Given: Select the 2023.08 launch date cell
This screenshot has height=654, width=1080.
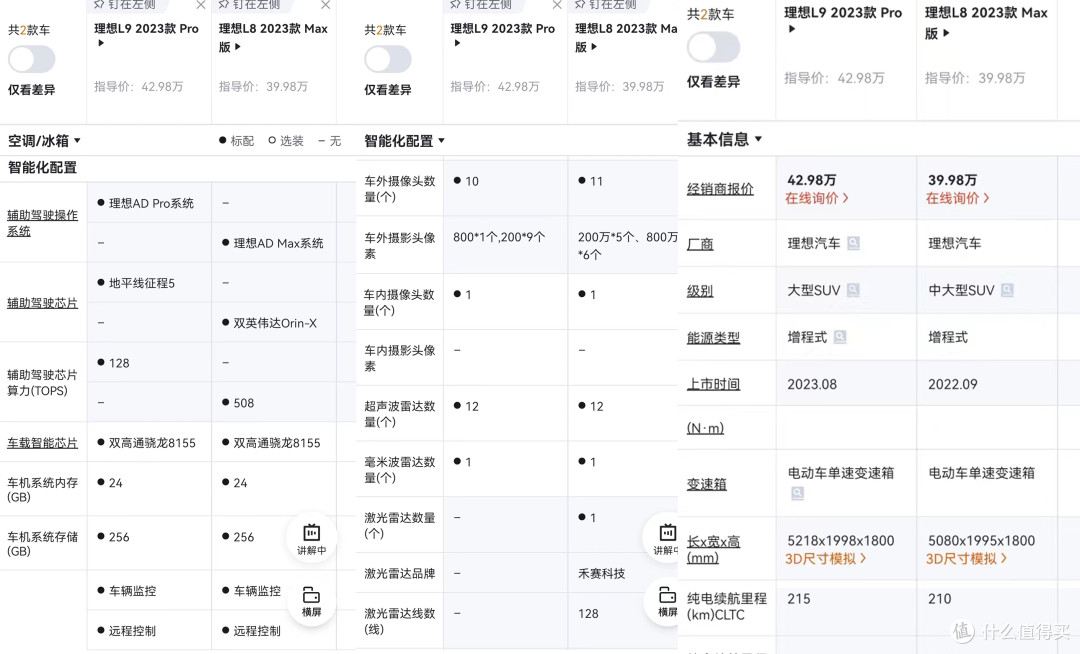Looking at the screenshot, I should [x=847, y=384].
